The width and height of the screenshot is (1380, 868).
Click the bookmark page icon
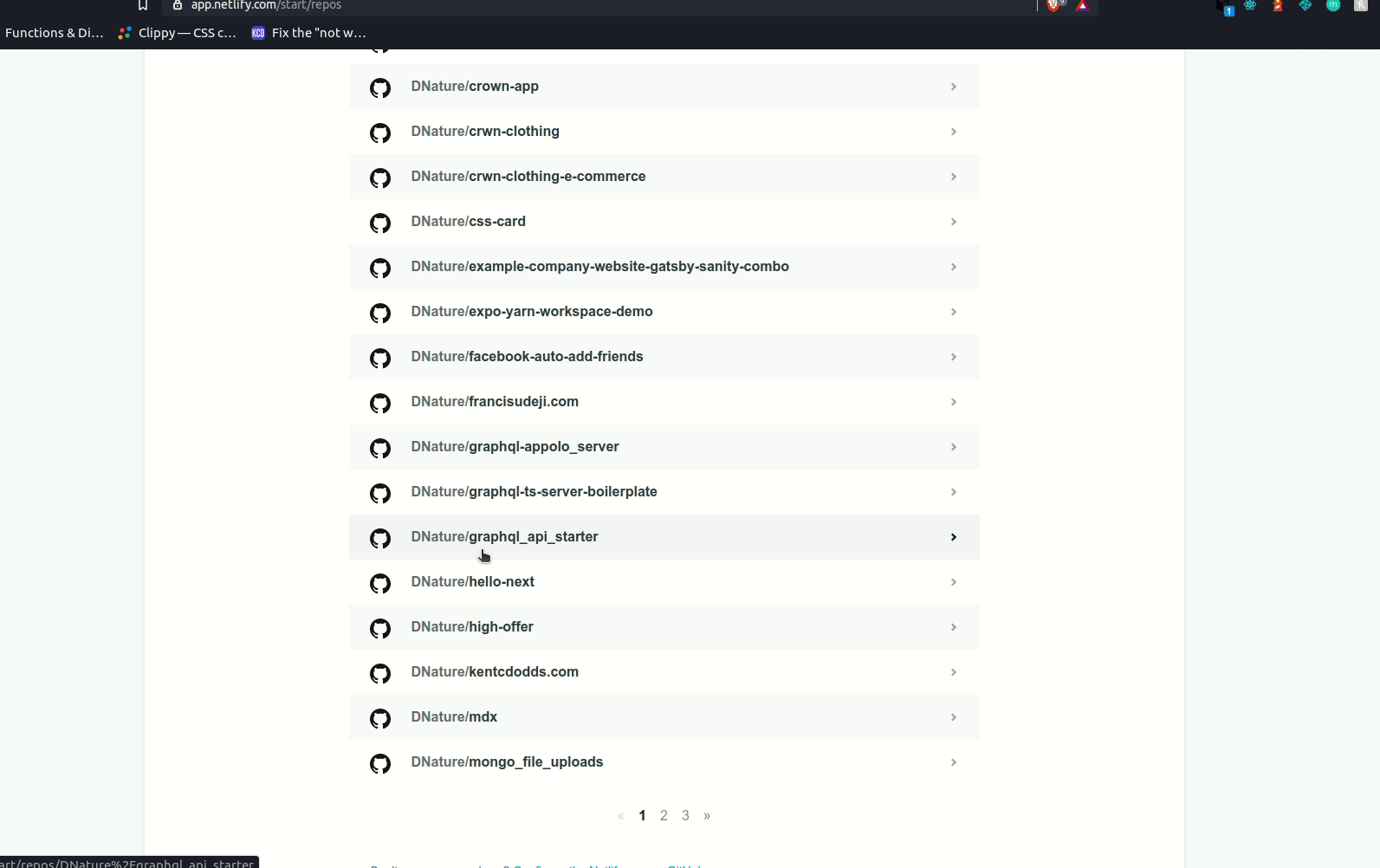click(x=143, y=5)
